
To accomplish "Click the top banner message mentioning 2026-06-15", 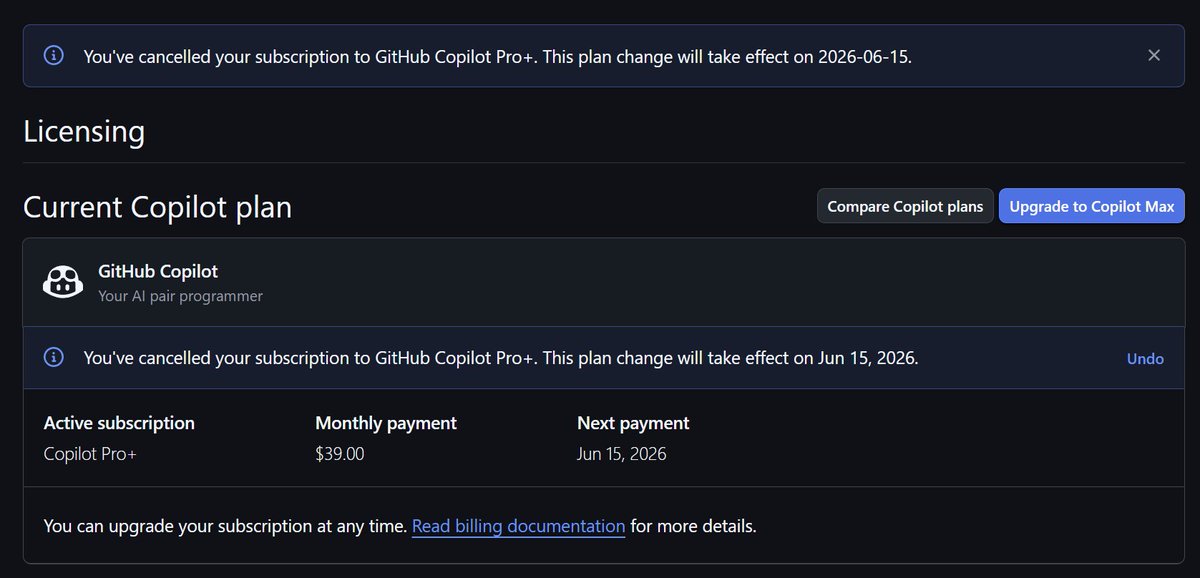I will click(498, 57).
